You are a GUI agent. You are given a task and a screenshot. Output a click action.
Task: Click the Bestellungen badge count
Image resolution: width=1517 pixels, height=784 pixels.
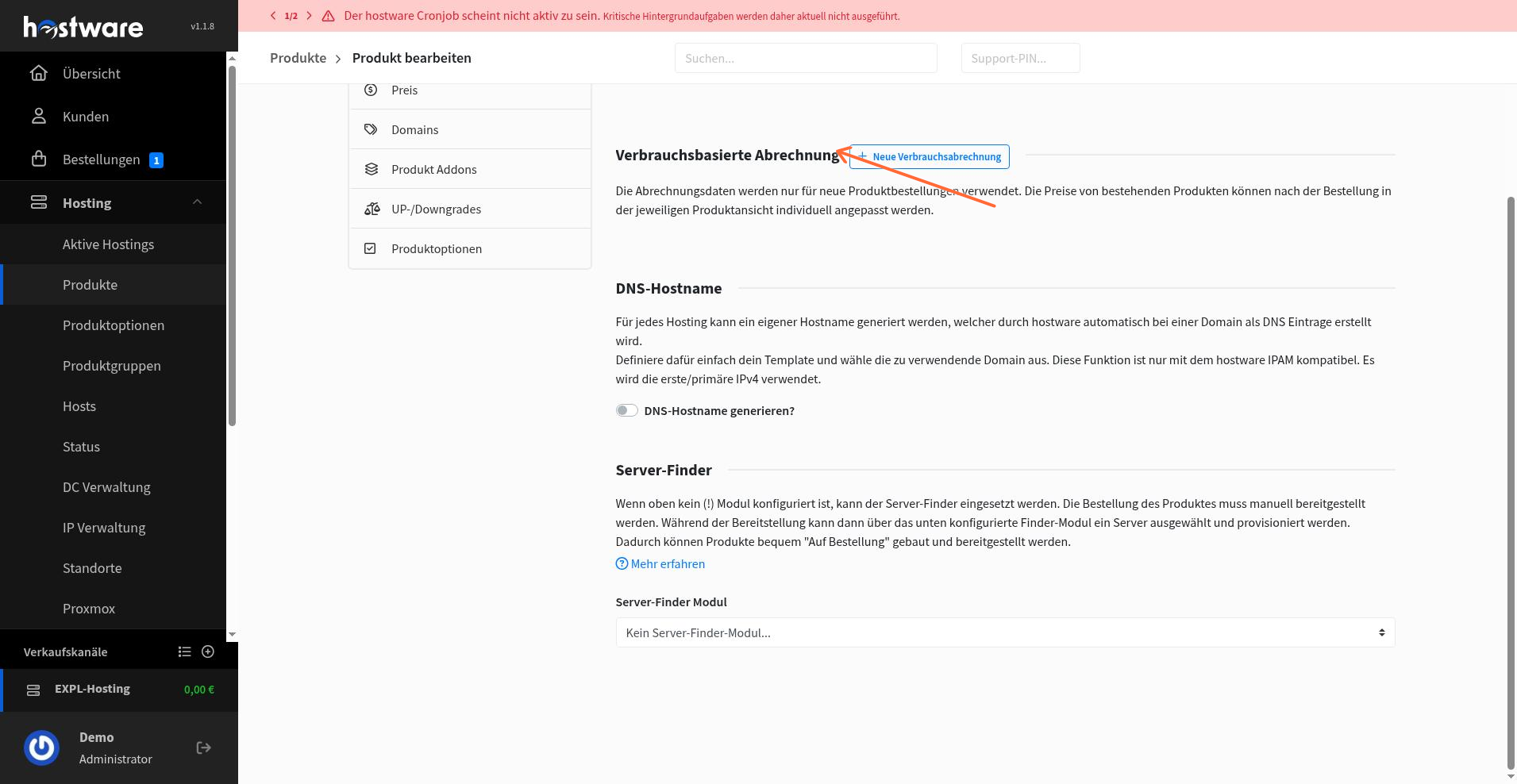156,160
